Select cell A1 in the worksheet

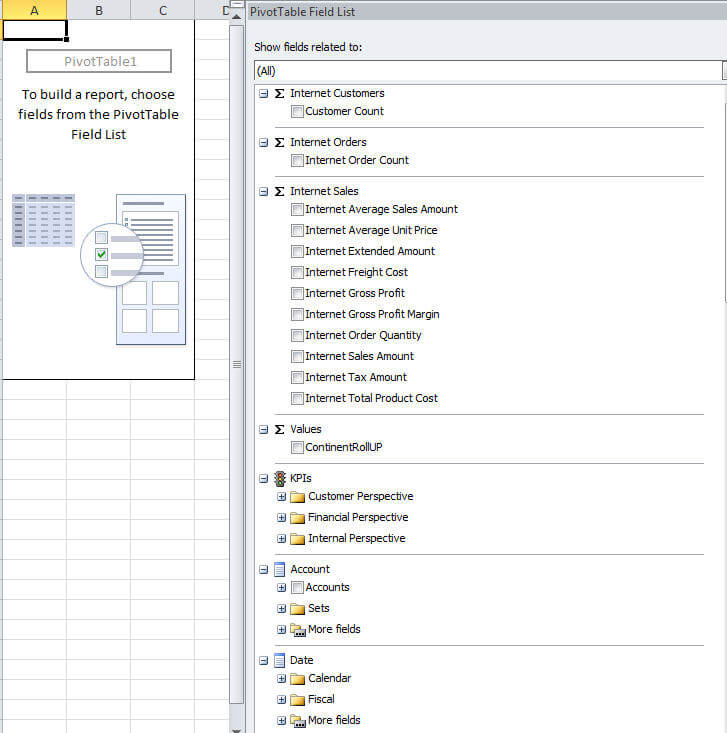35,30
